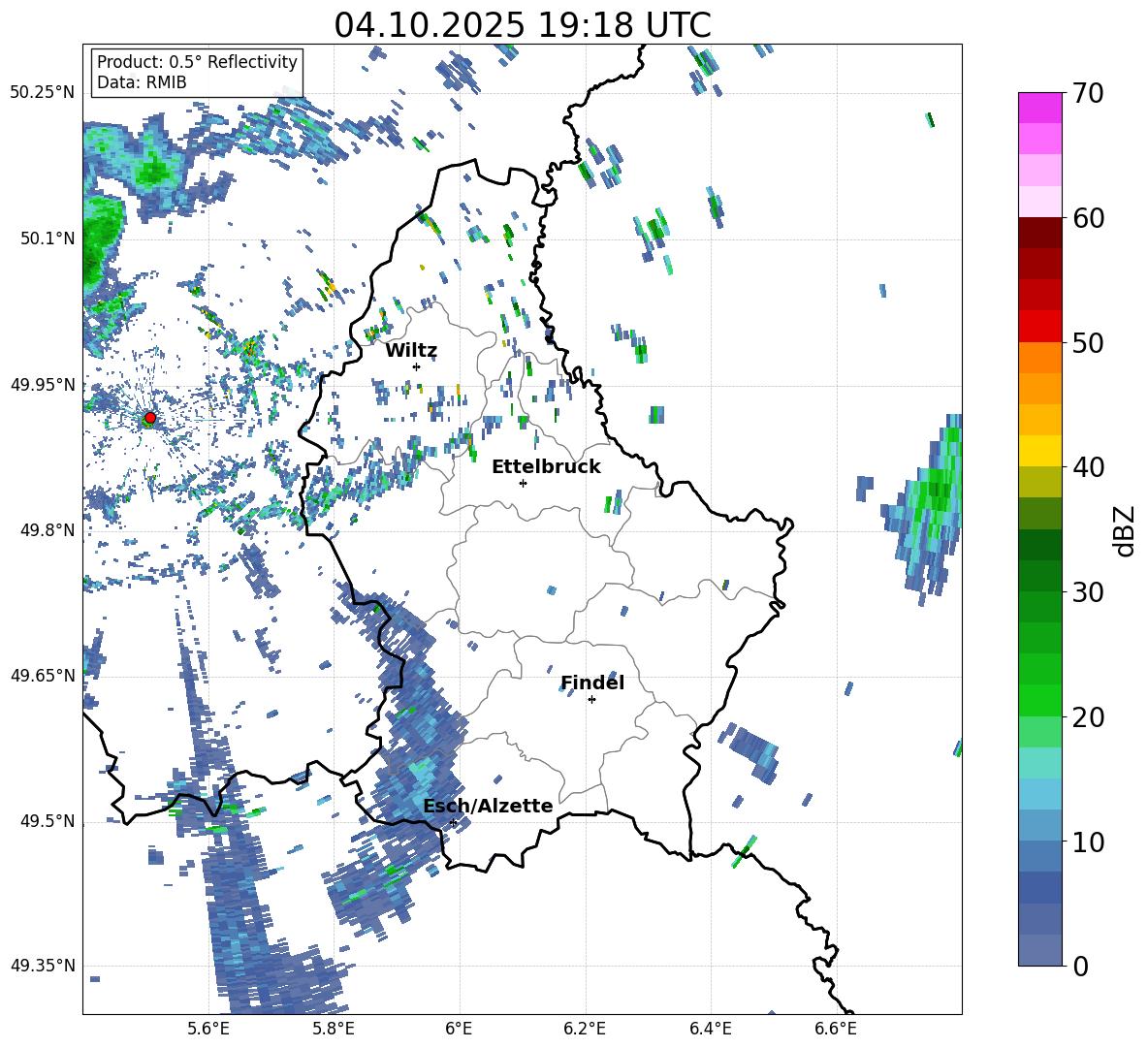Click the 6°E longitude label
The width and height of the screenshot is (1148, 1048).
(459, 1029)
